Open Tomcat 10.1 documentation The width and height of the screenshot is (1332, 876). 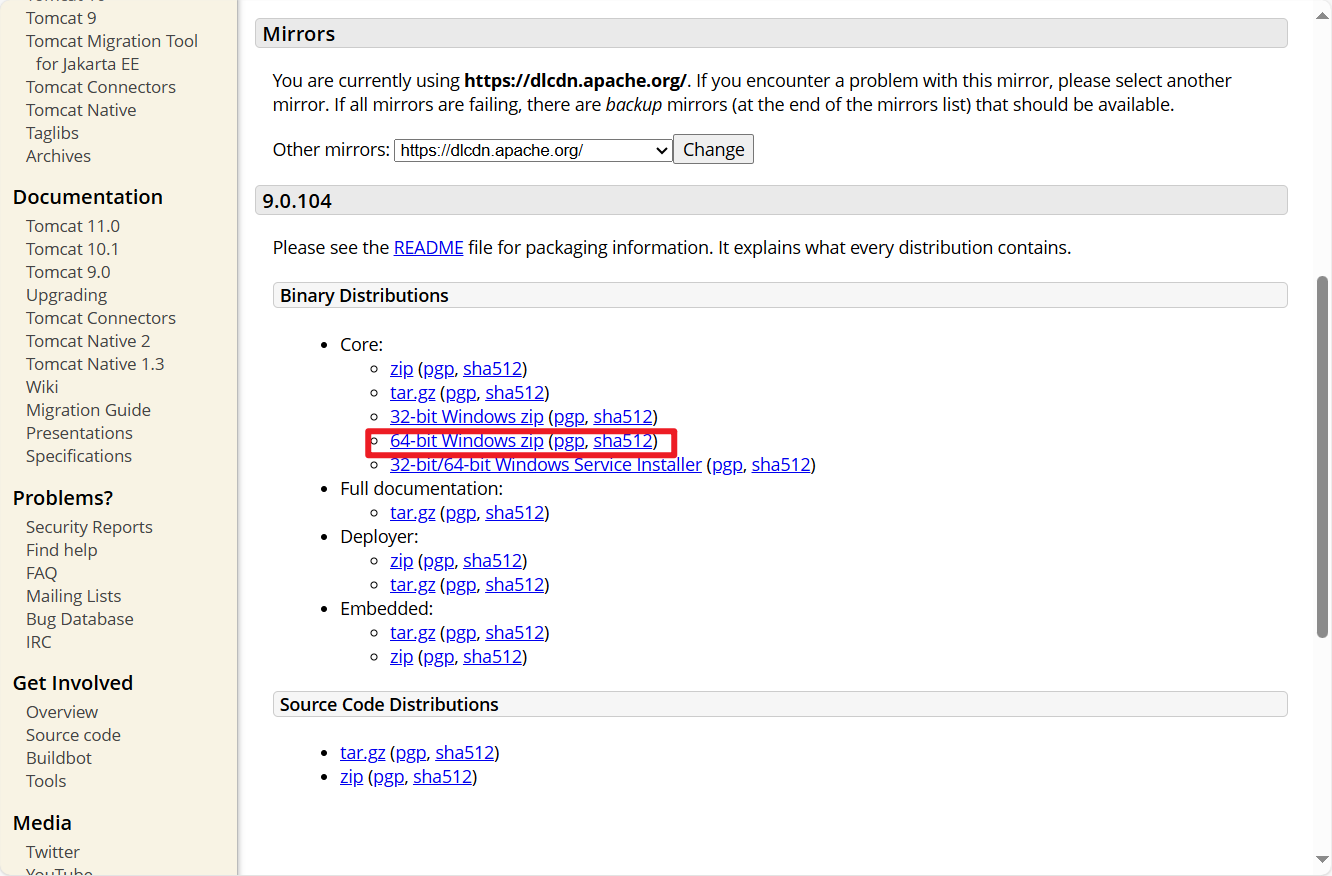coord(72,249)
